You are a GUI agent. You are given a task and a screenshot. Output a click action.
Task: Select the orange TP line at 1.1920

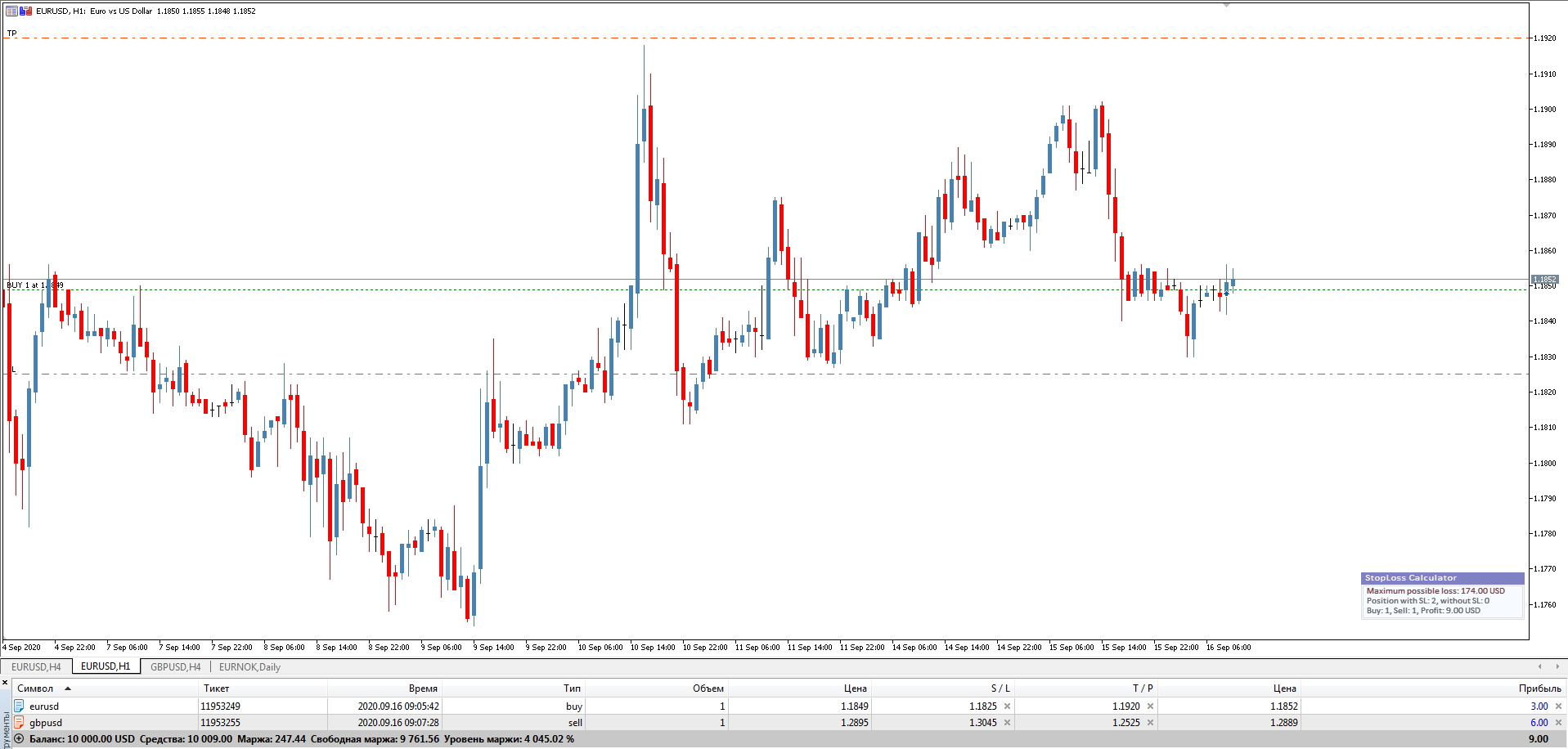[766, 38]
